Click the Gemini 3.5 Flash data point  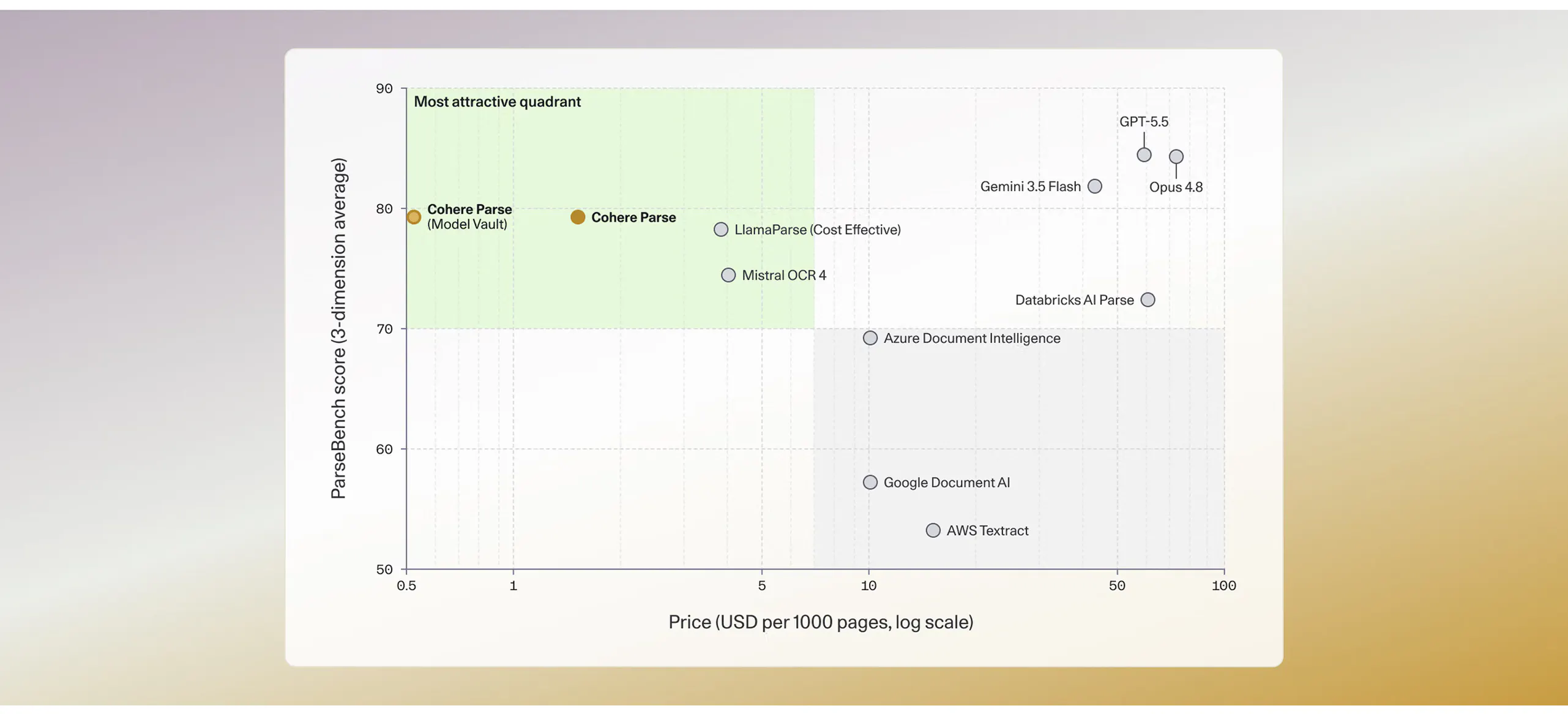pyautogui.click(x=1095, y=186)
